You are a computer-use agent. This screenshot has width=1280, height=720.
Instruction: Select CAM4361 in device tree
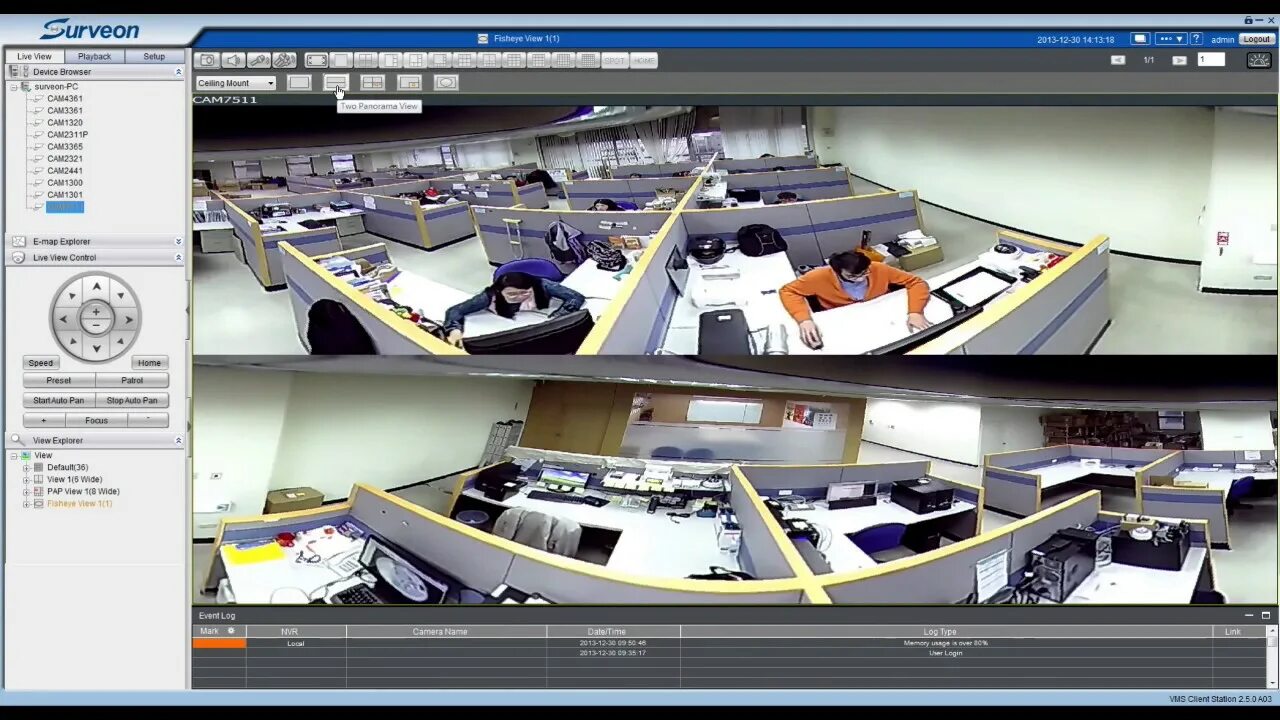[65, 99]
